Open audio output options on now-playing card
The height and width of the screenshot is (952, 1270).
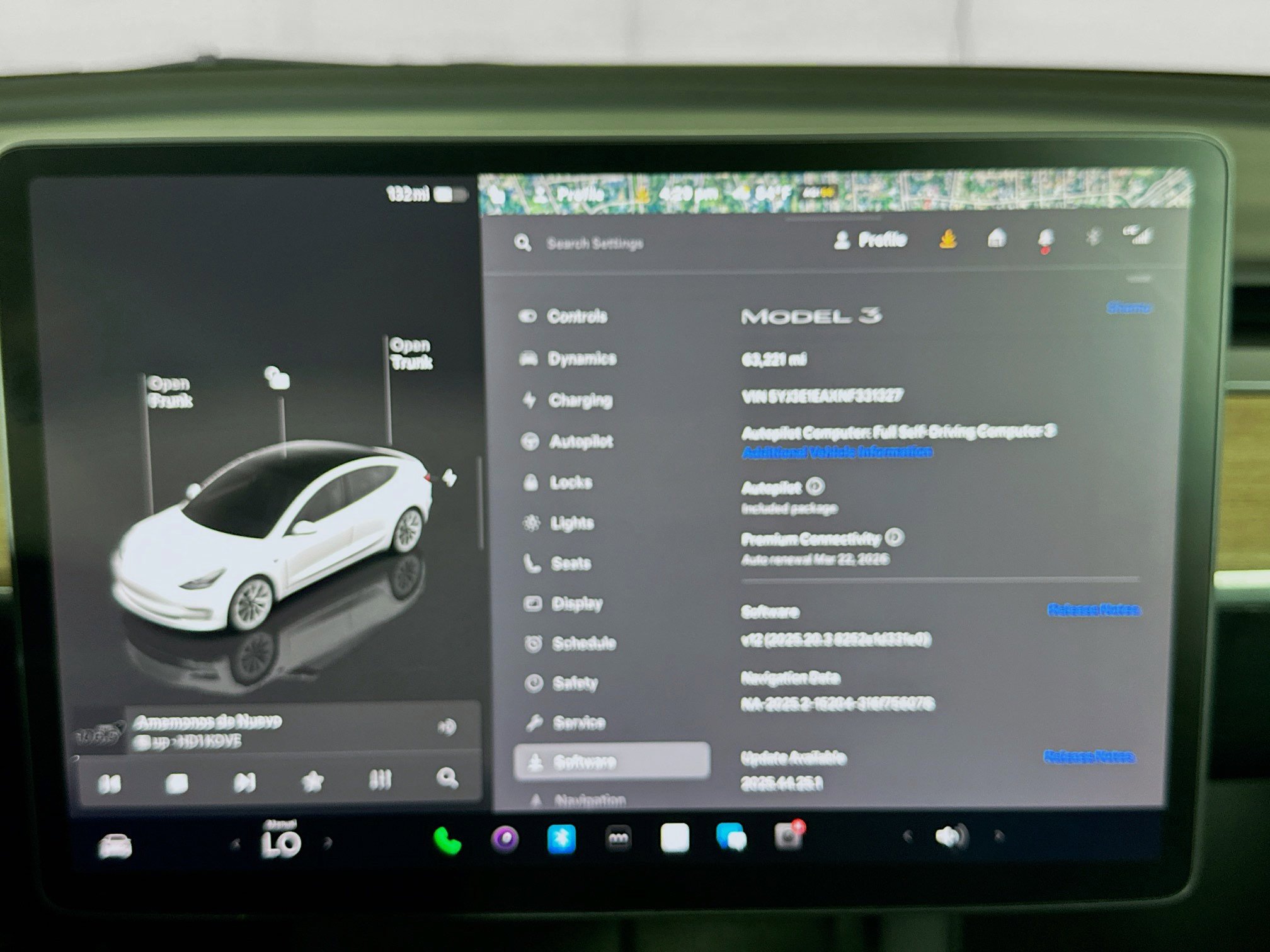(x=449, y=728)
